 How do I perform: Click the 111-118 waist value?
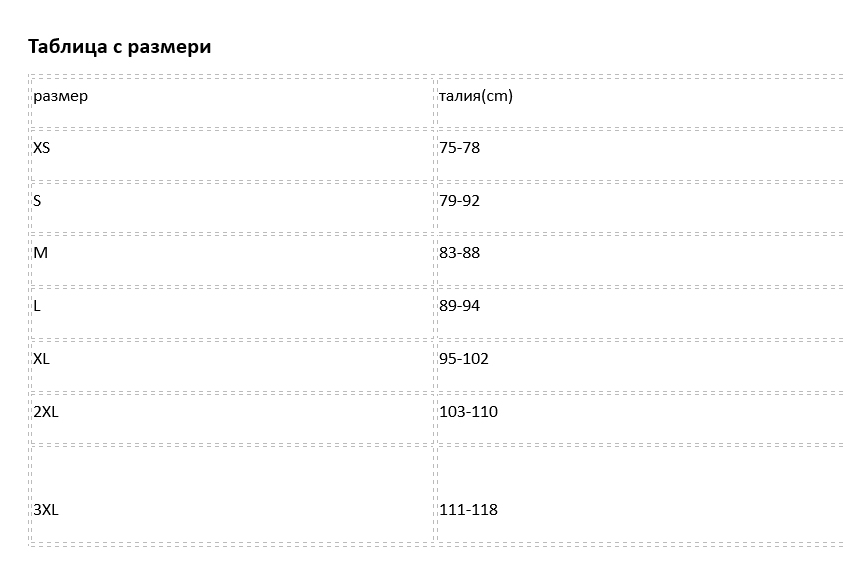(468, 510)
